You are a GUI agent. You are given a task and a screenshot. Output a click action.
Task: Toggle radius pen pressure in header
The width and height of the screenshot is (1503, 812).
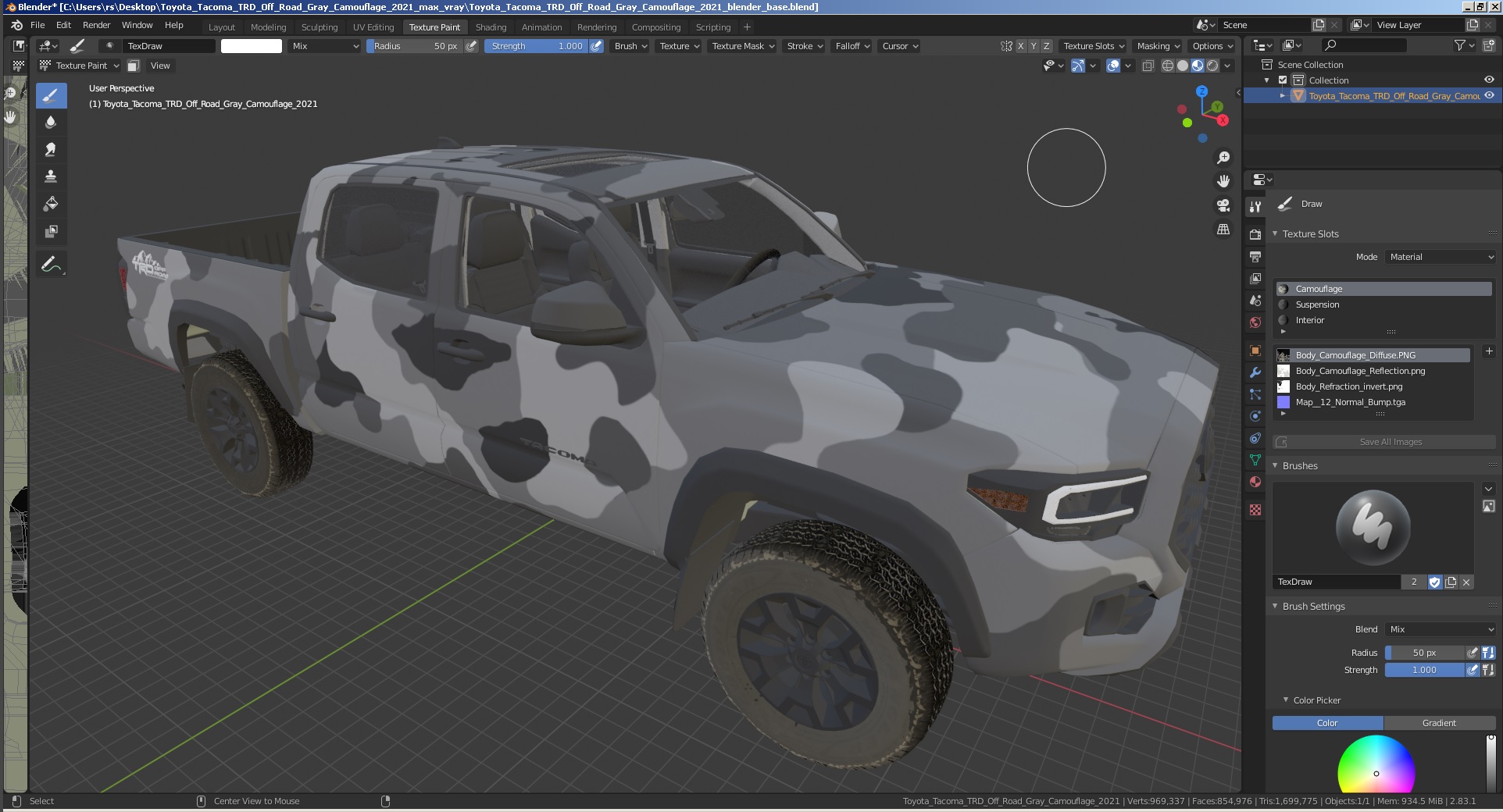click(471, 46)
